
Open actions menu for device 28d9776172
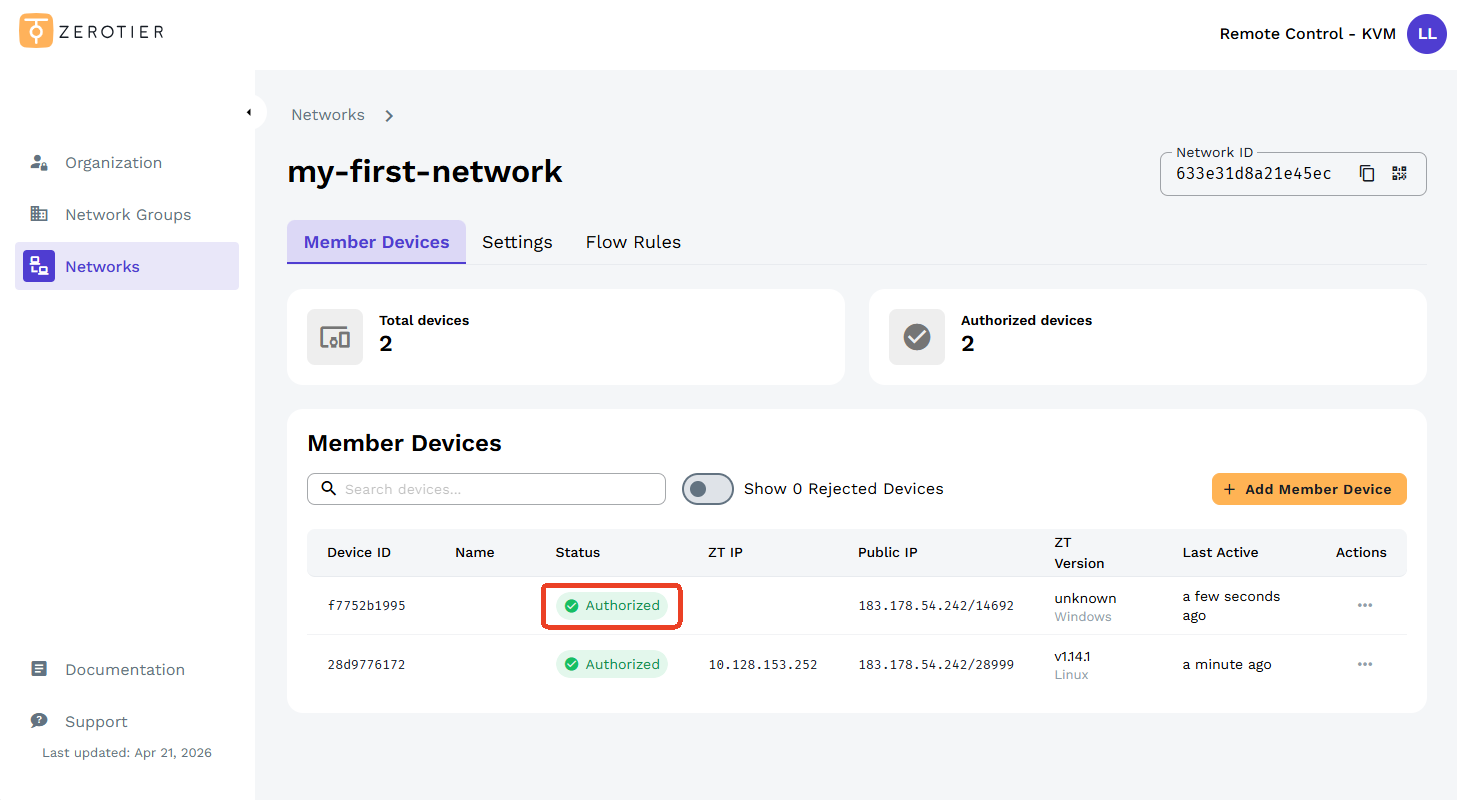pos(1364,665)
